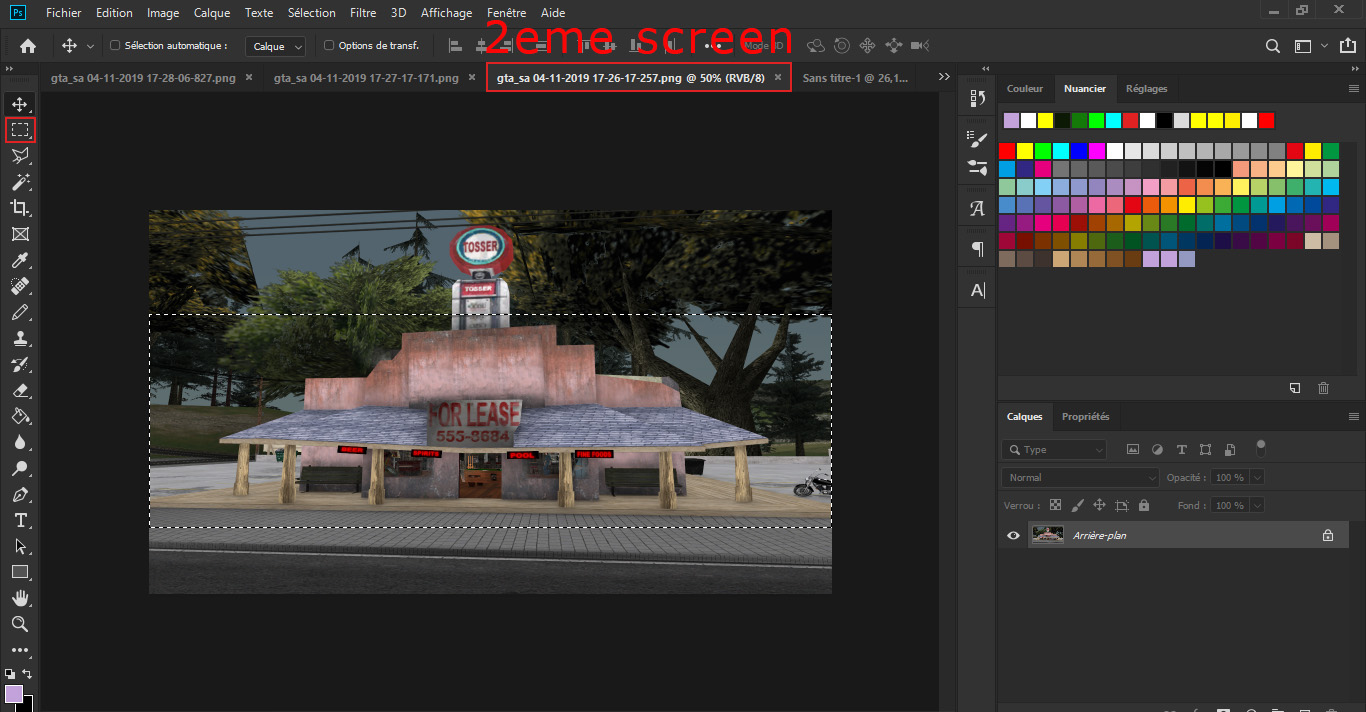
Task: Open the History panel icon
Action: tap(977, 98)
